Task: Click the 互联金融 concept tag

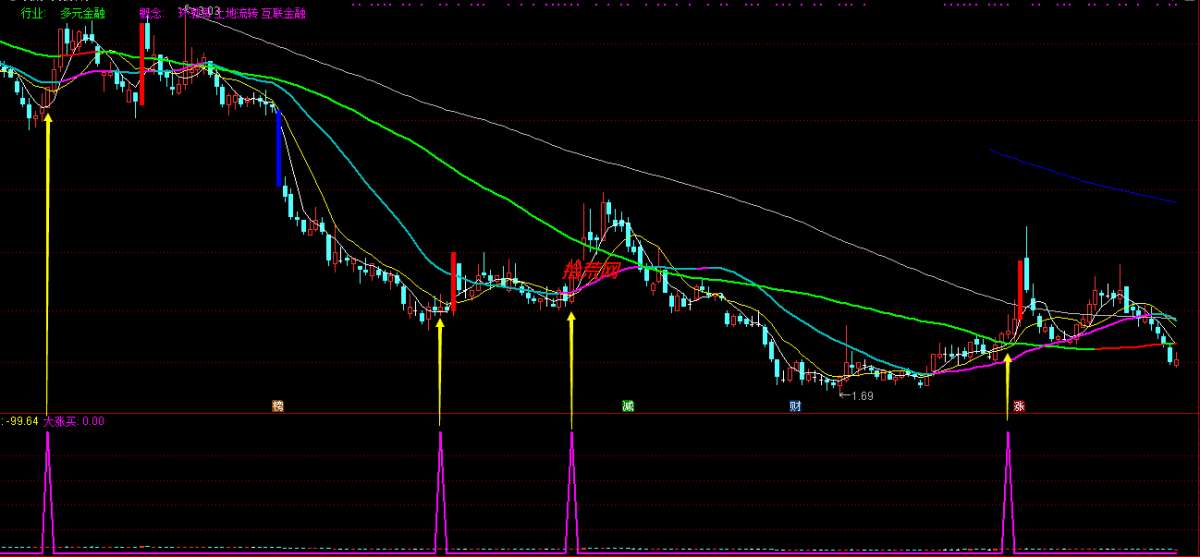Action: (x=285, y=14)
